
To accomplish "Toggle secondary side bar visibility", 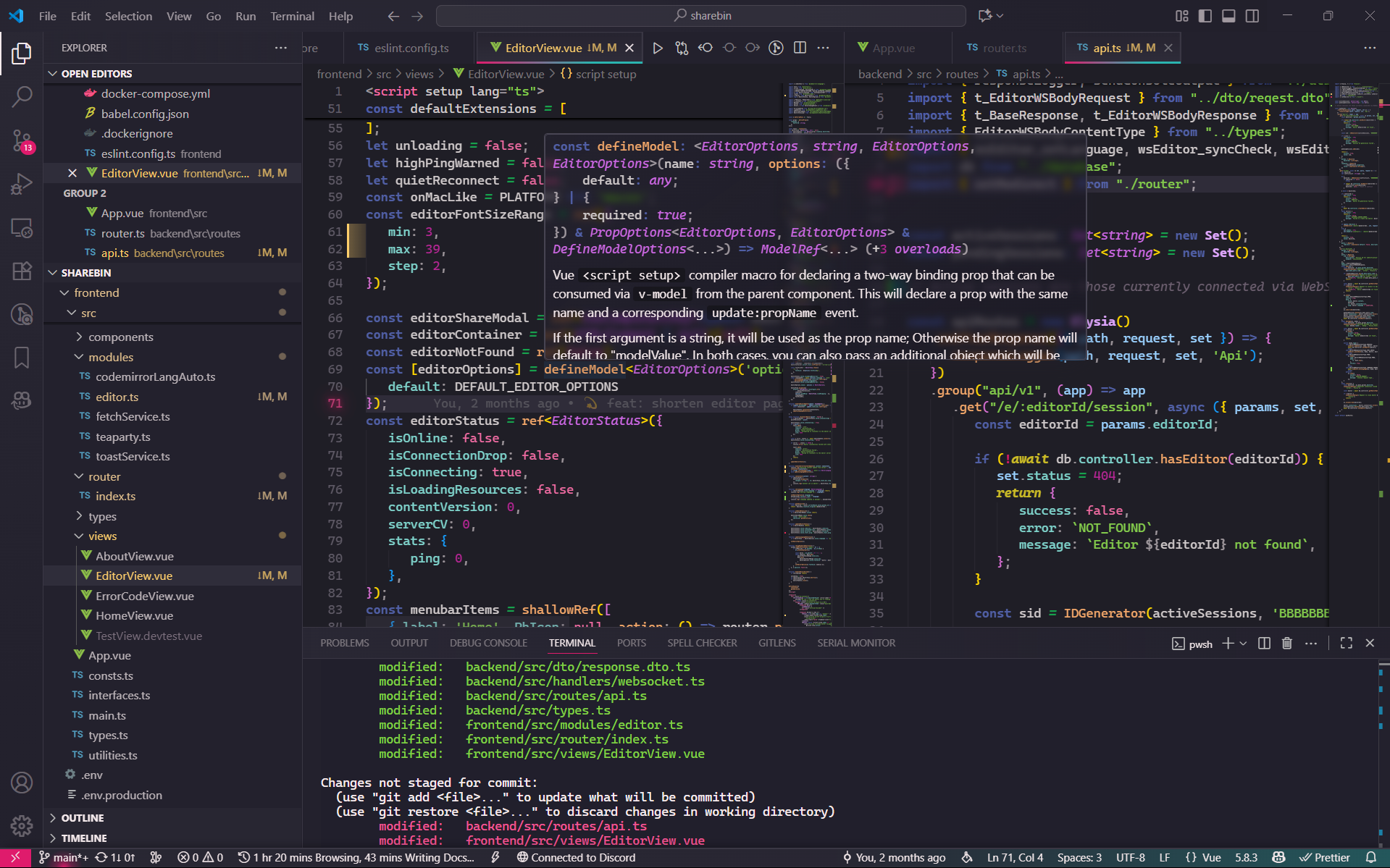I will point(1252,16).
